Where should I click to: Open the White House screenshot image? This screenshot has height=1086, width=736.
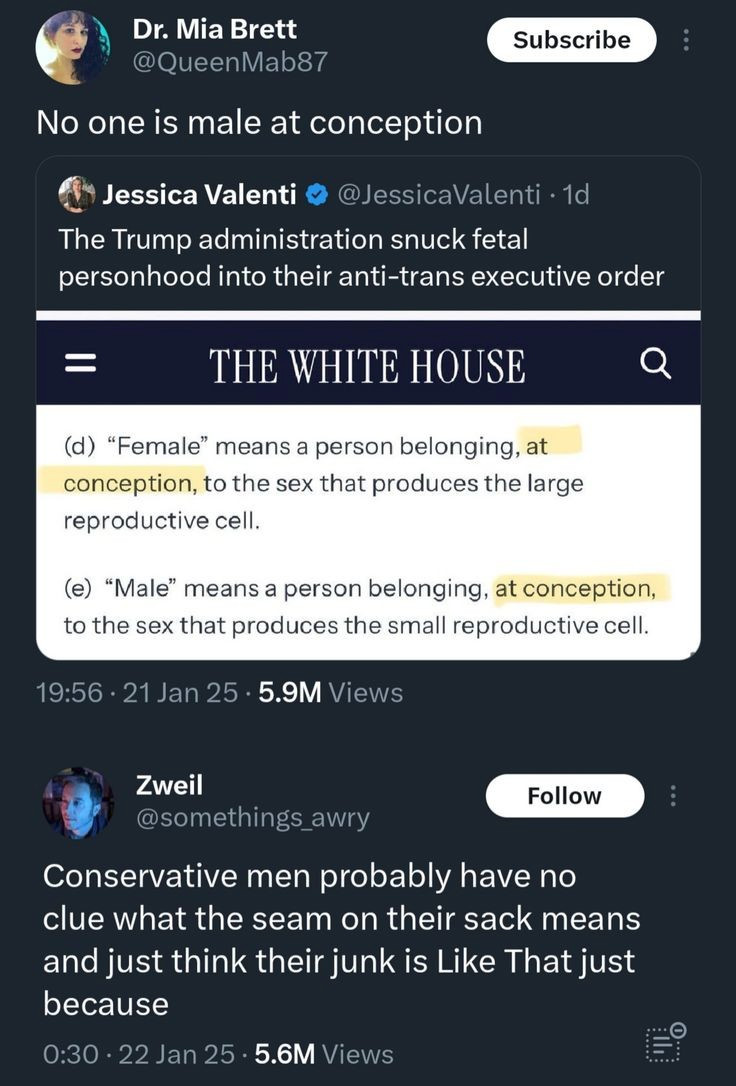point(368,486)
